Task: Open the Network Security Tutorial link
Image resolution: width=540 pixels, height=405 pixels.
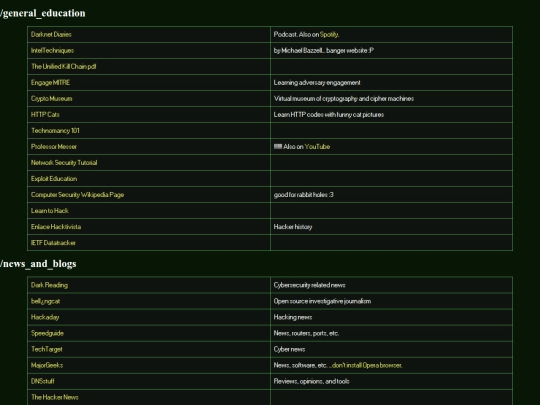Action: click(64, 163)
